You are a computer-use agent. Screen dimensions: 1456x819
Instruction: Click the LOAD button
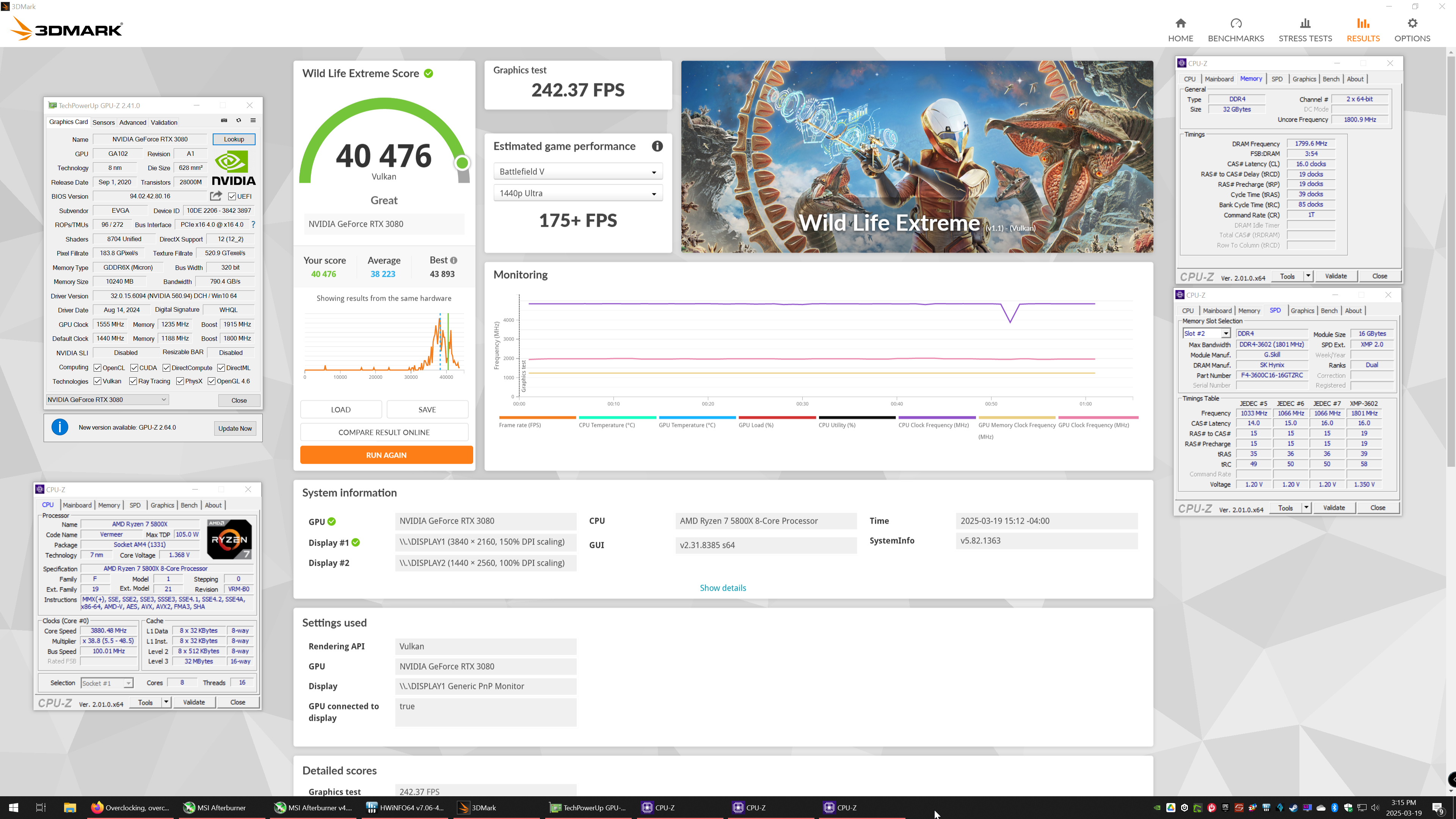pyautogui.click(x=341, y=410)
